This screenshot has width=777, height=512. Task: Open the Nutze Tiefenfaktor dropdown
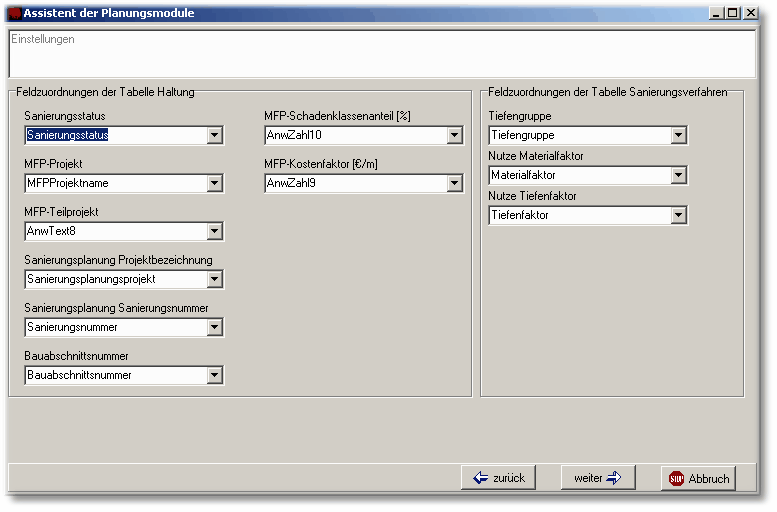pyautogui.click(x=678, y=215)
